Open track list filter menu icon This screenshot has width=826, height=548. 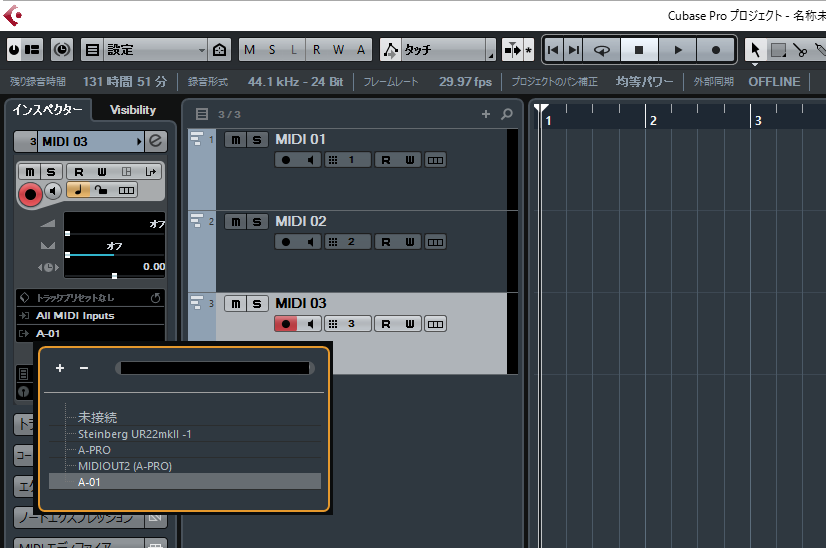(202, 114)
